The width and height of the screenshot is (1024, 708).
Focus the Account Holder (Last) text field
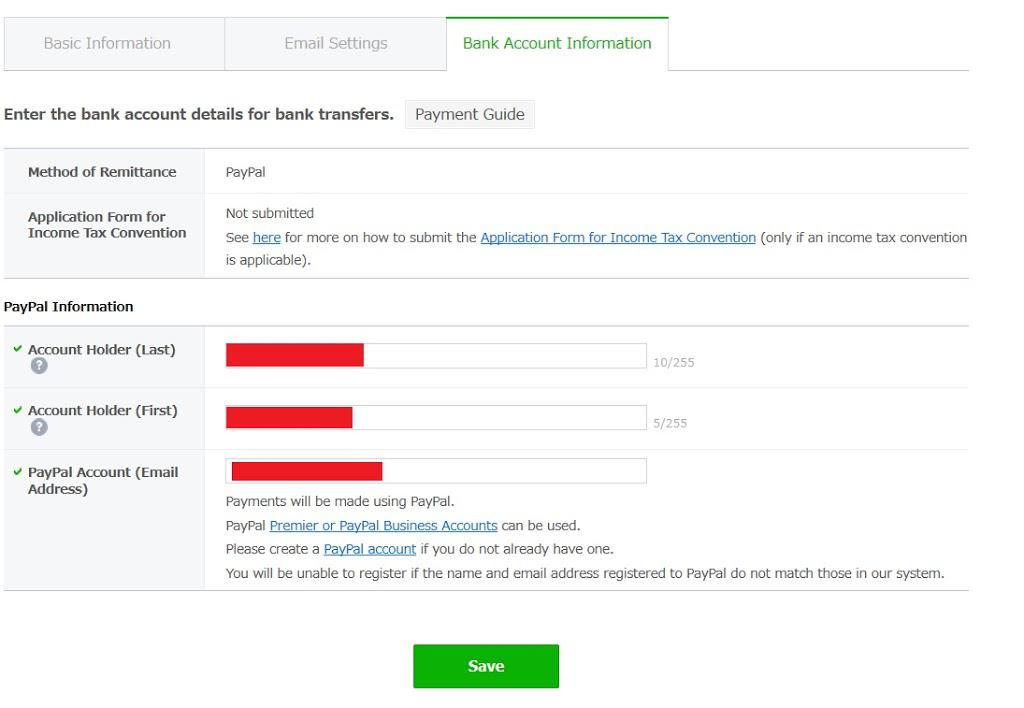pyautogui.click(x=500, y=356)
